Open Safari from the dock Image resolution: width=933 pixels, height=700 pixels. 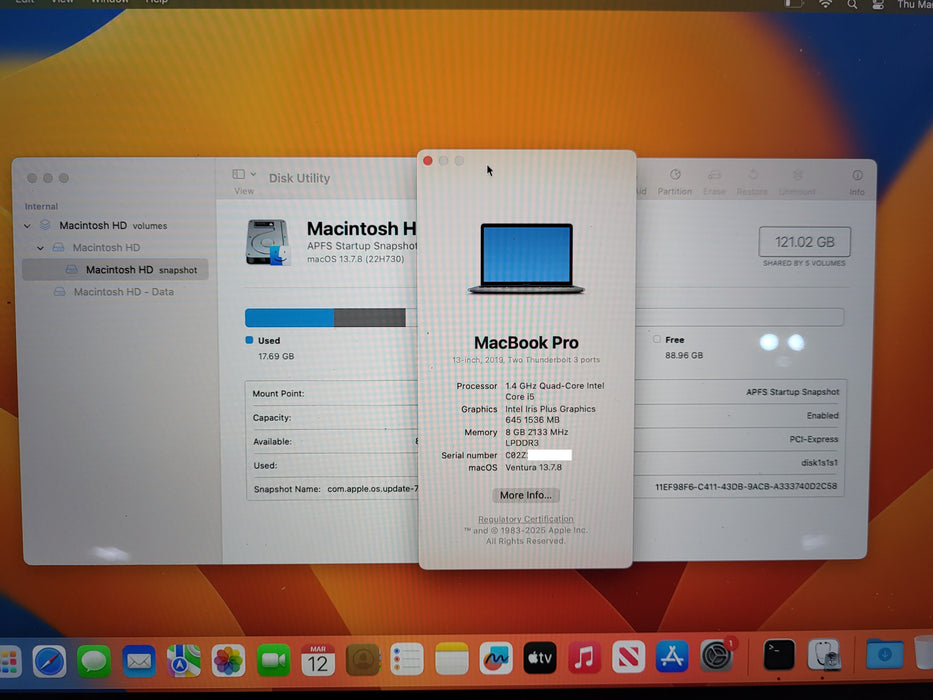49,660
